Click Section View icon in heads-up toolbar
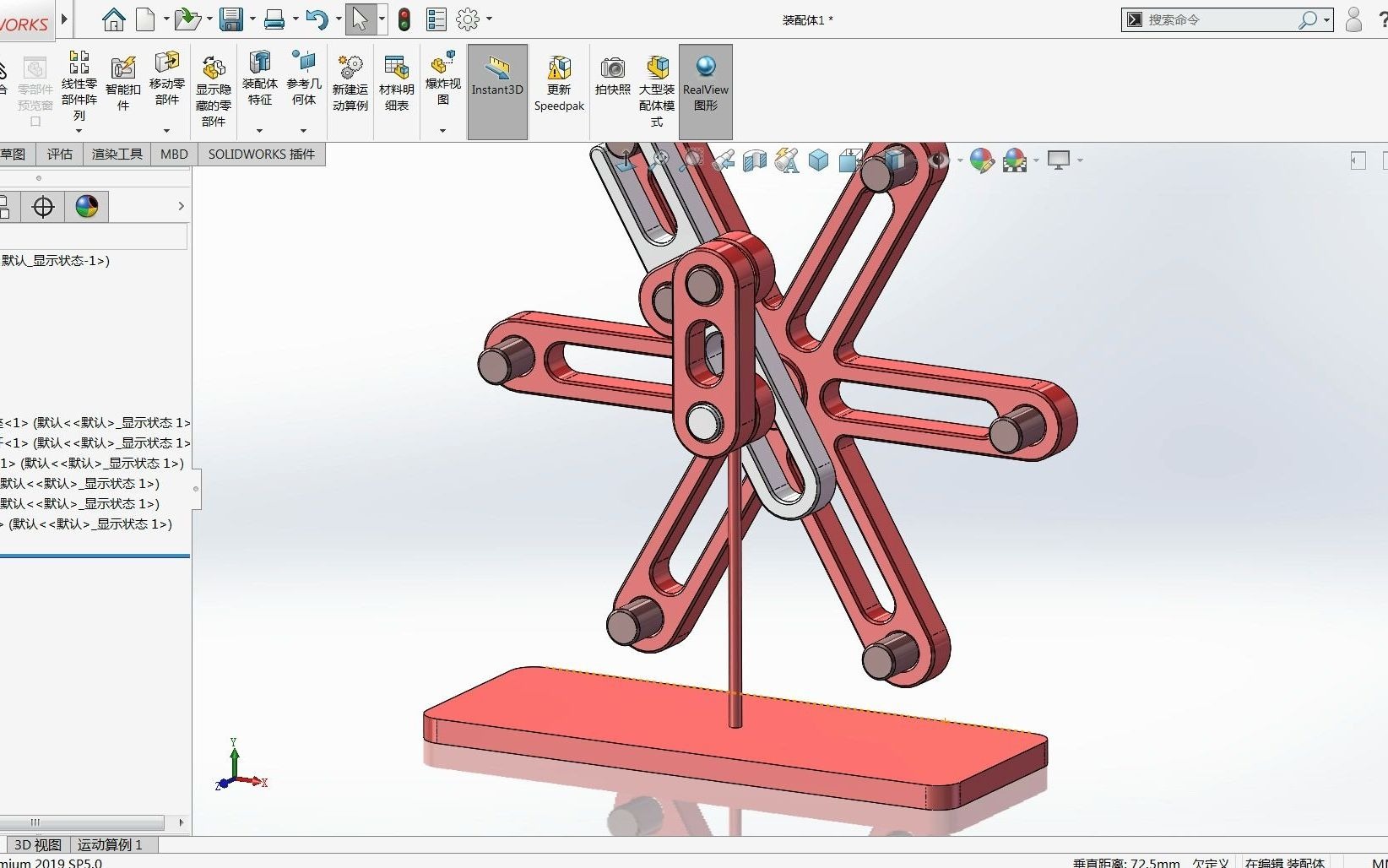The image size is (1388, 868). 755,160
